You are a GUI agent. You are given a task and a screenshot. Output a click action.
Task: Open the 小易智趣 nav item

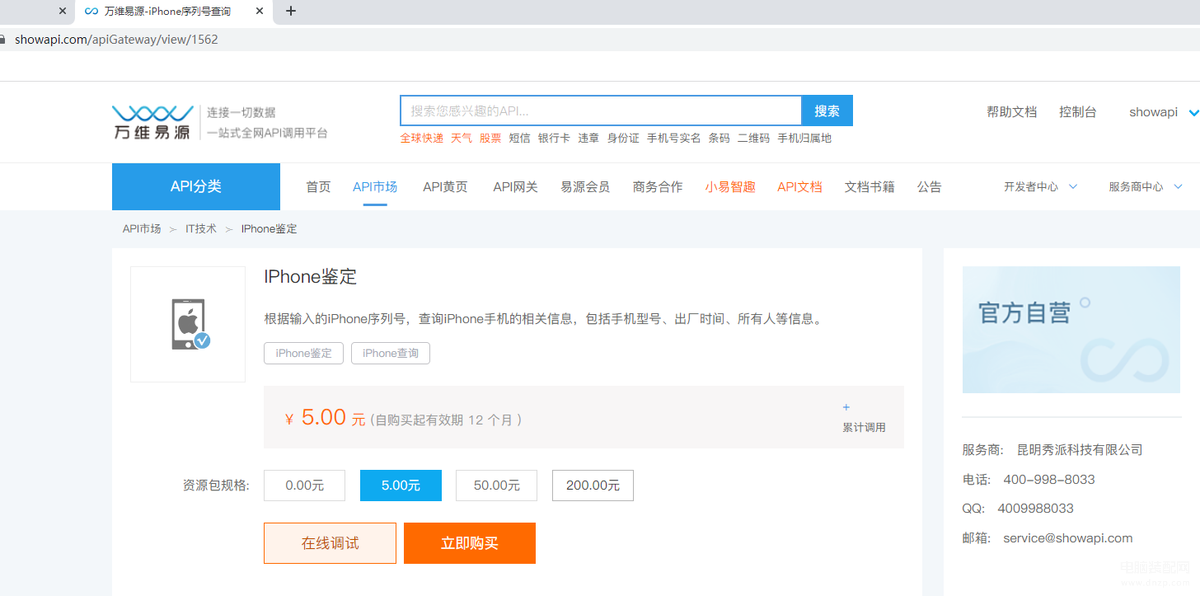(730, 187)
